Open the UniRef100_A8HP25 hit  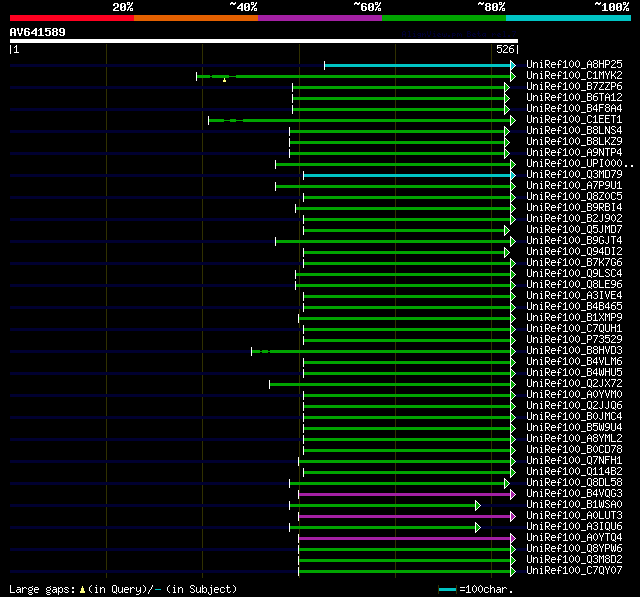[x=573, y=64]
